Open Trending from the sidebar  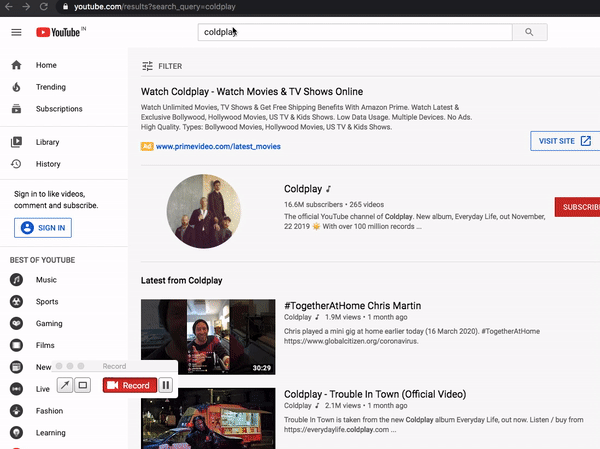(51, 87)
